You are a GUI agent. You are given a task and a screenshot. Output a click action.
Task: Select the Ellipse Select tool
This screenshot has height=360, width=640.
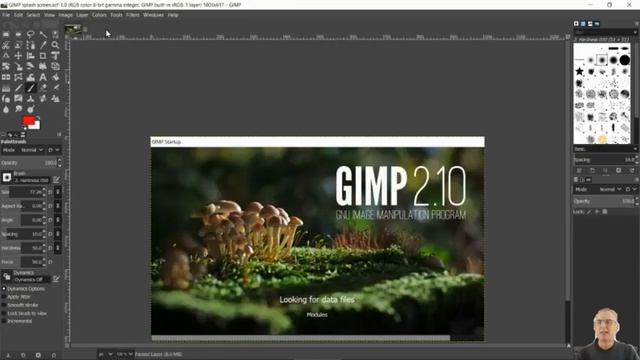click(18, 35)
